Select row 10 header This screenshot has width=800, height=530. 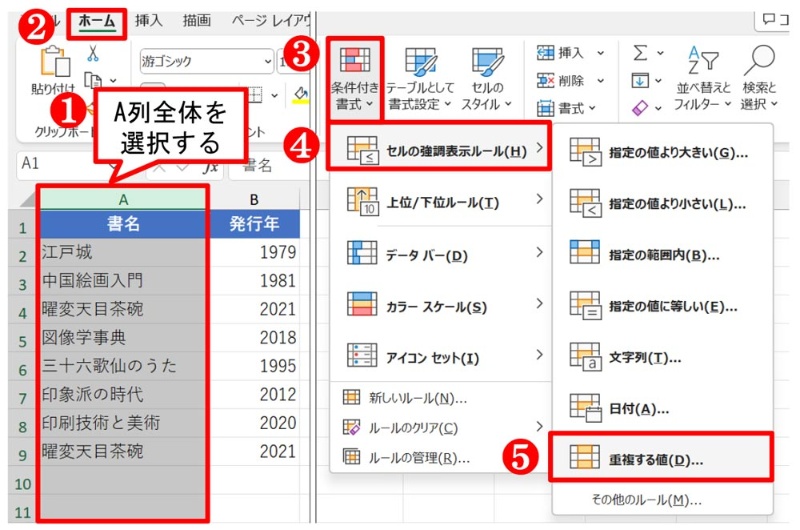click(22, 483)
